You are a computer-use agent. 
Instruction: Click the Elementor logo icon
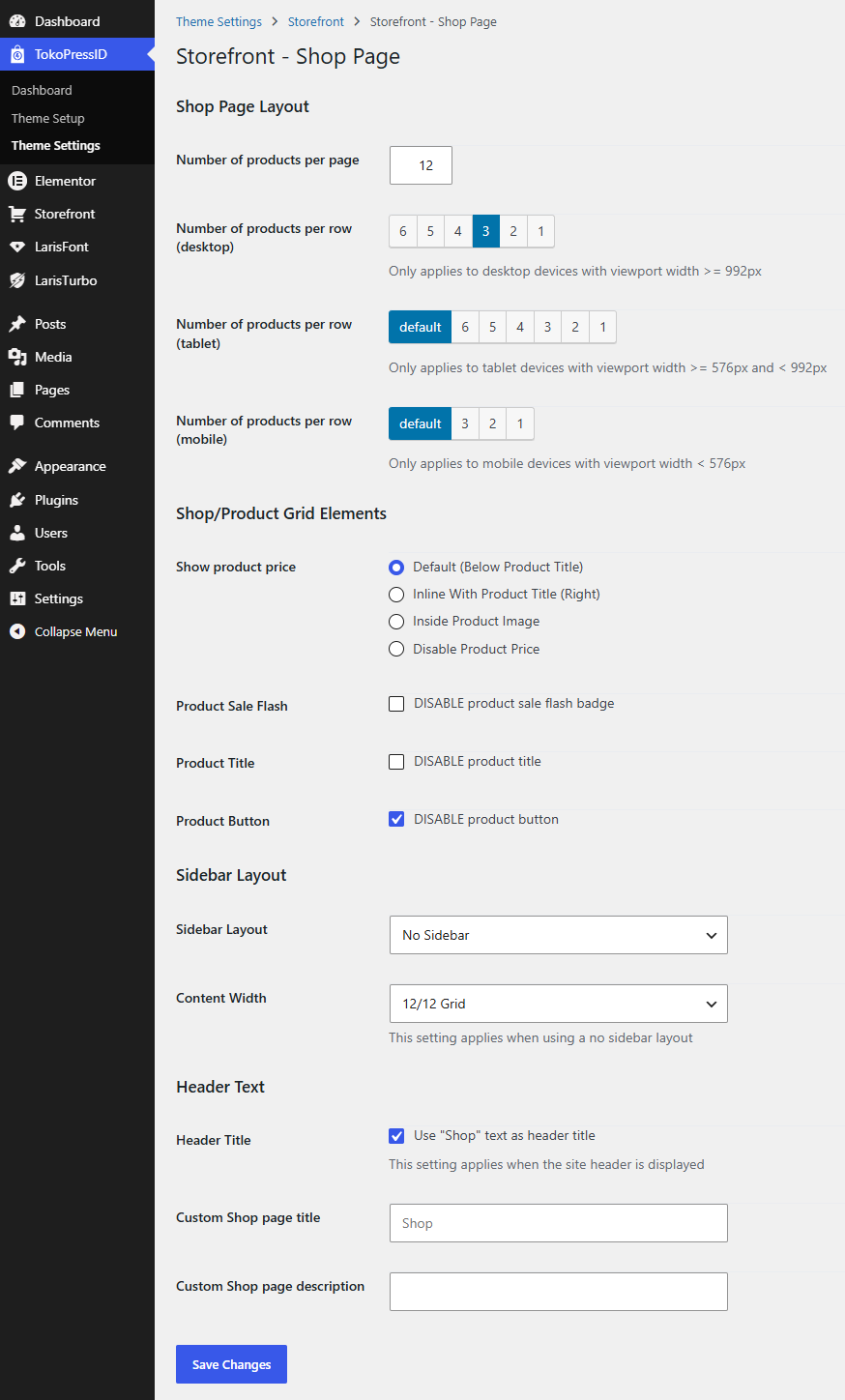point(17,181)
